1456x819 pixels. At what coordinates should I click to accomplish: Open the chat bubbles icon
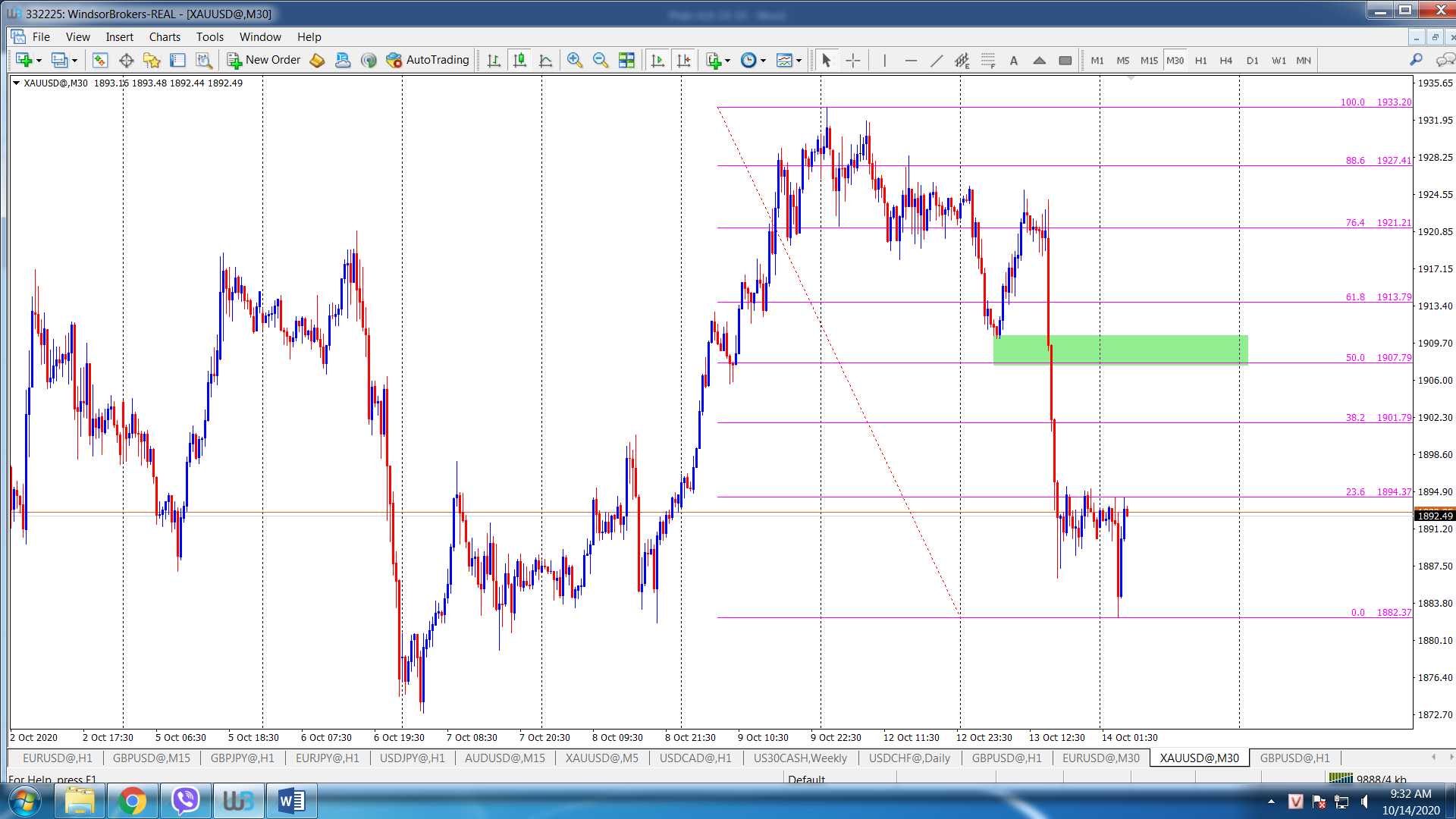(1445, 60)
